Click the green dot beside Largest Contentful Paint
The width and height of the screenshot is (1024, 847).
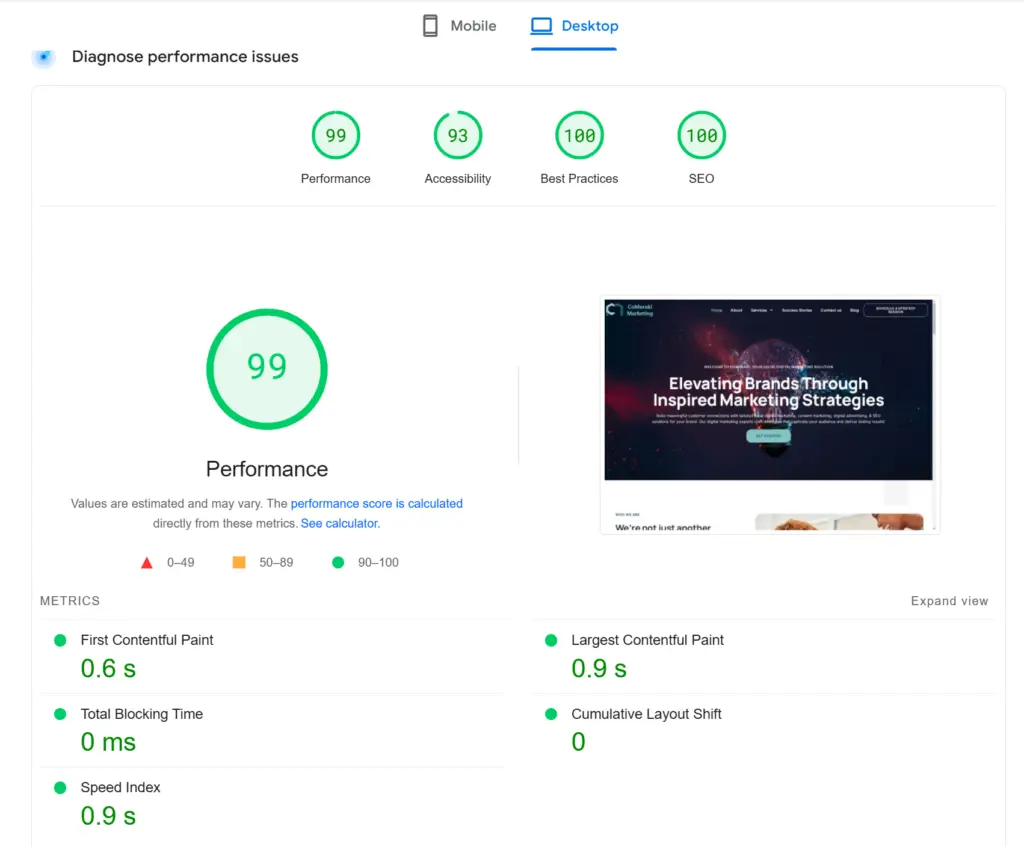click(551, 641)
